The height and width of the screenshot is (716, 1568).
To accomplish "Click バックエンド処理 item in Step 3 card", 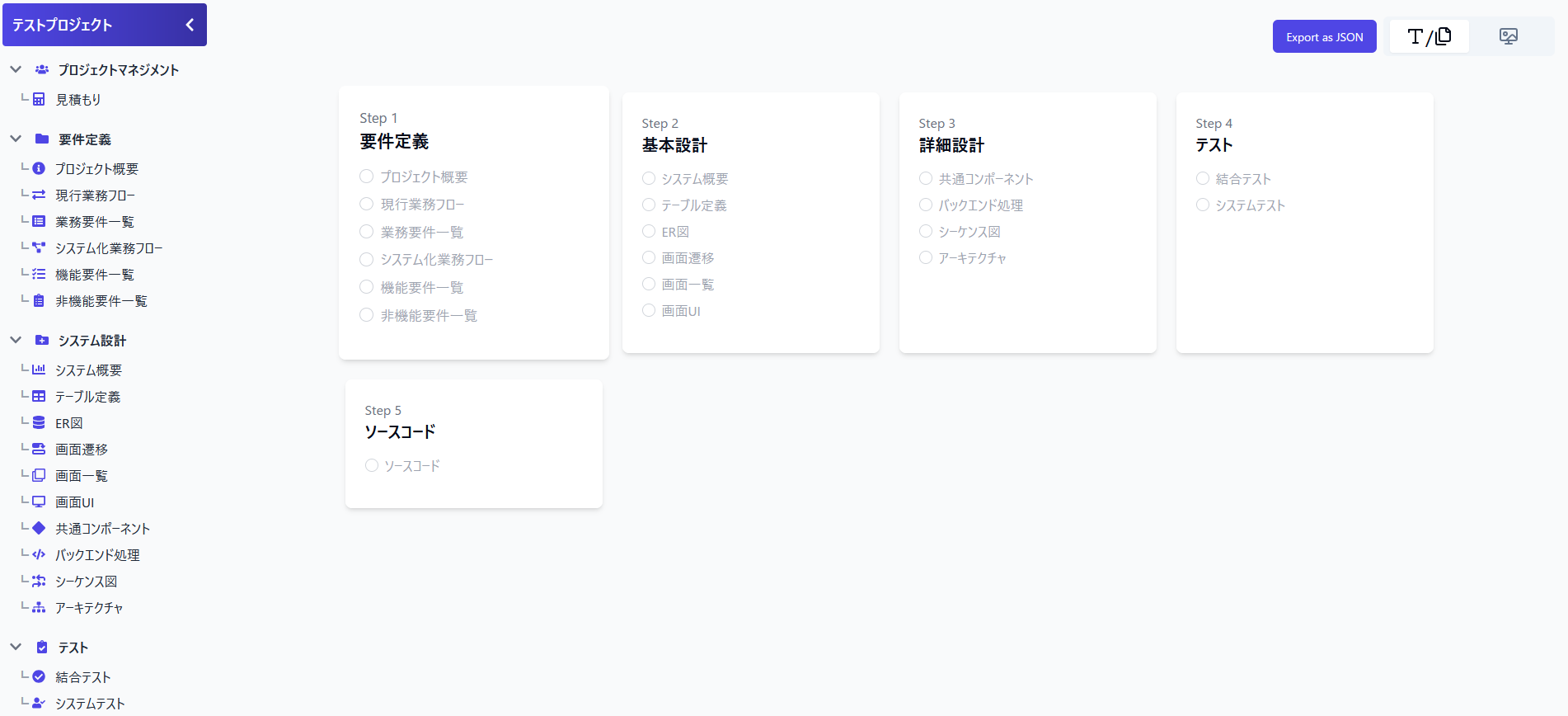I will coord(981,205).
